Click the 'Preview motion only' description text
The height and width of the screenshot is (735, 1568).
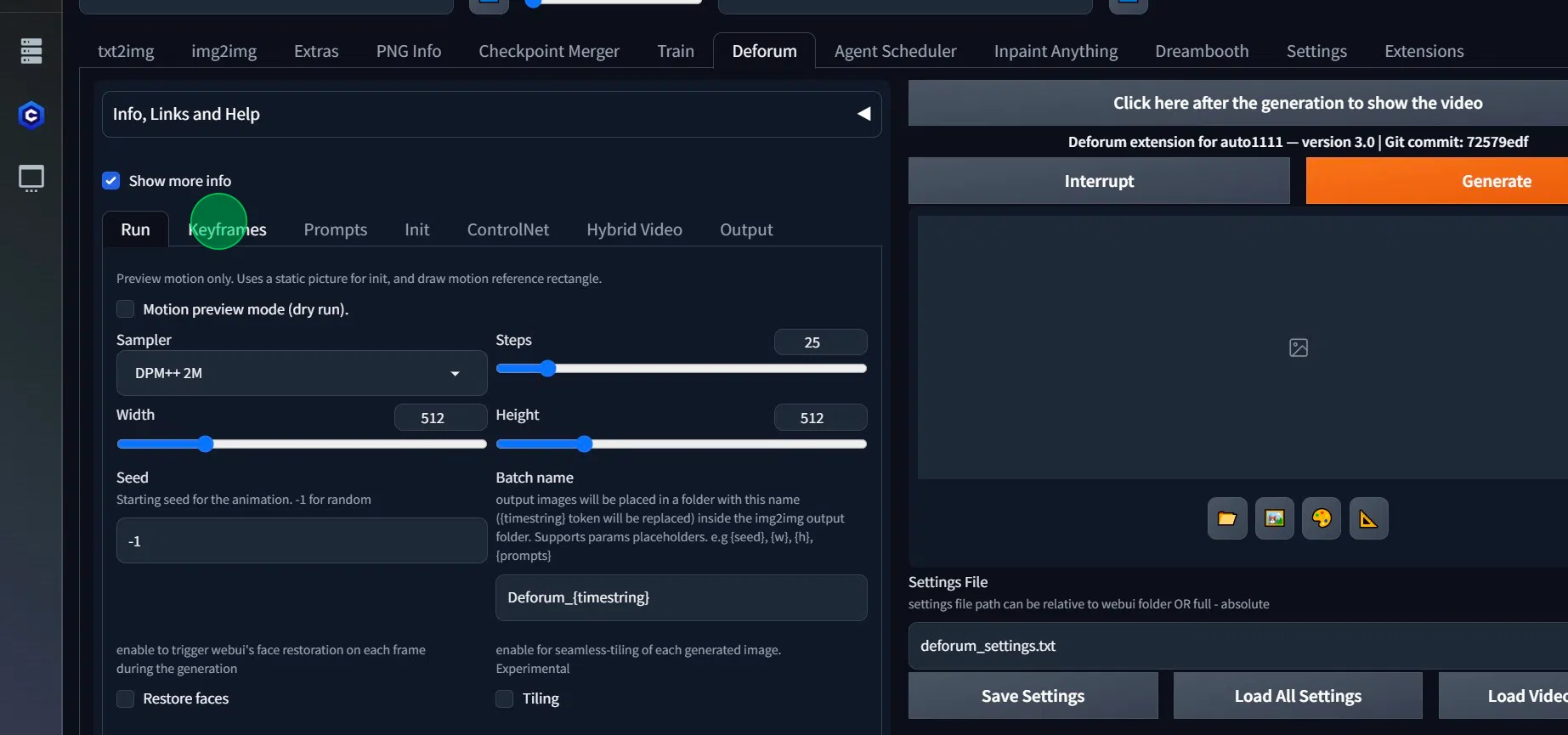tap(359, 279)
